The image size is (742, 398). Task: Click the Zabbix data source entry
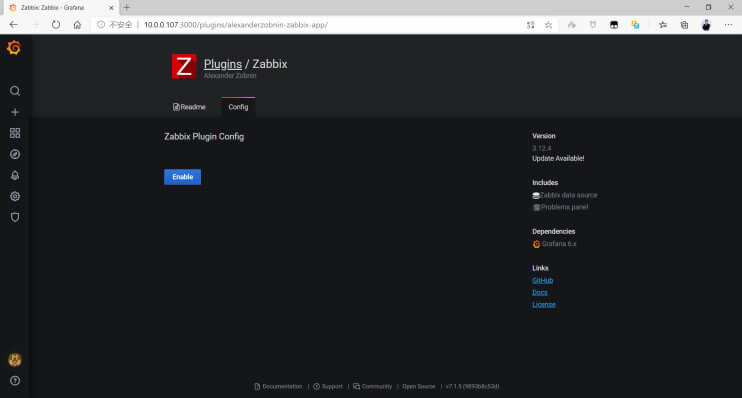(x=565, y=195)
